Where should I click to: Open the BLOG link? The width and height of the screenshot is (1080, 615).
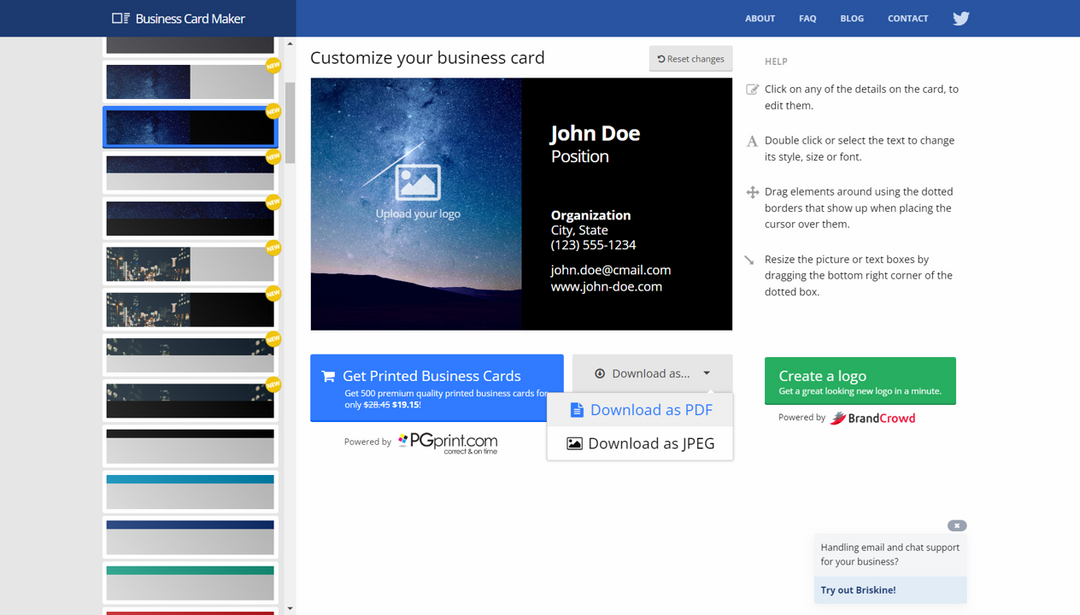(x=851, y=19)
